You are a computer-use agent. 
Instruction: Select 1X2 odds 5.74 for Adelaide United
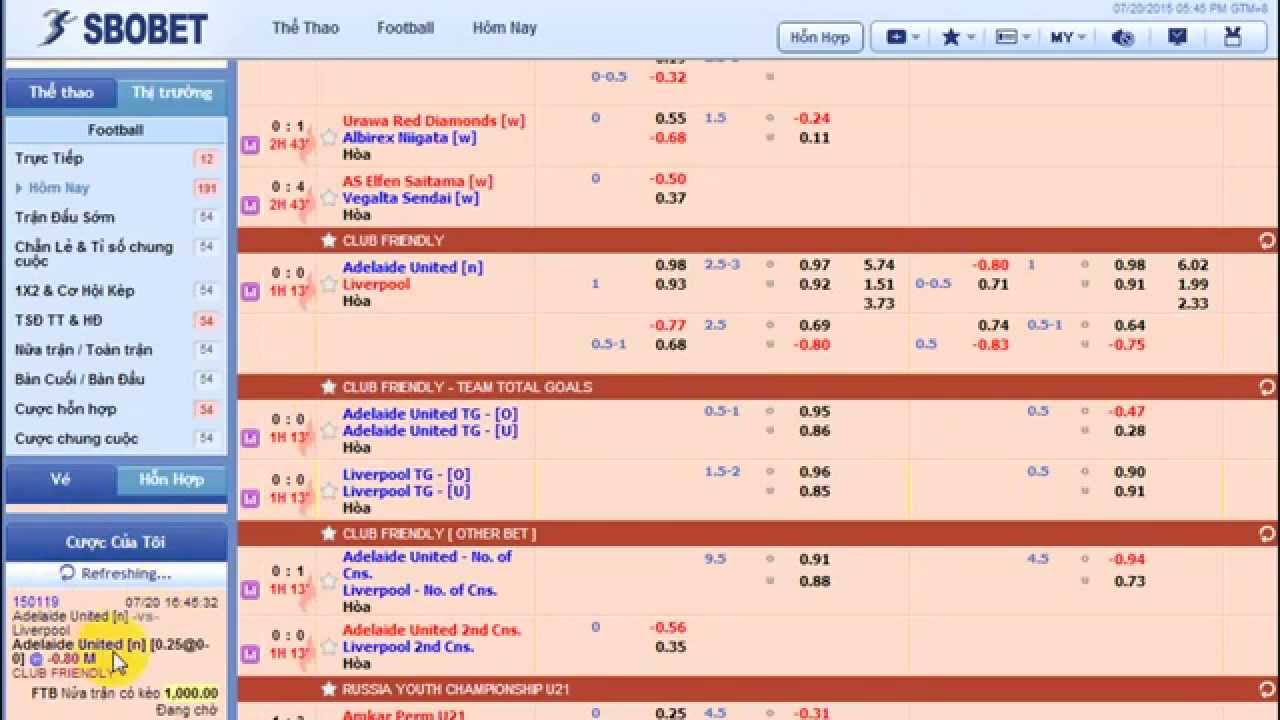point(879,265)
